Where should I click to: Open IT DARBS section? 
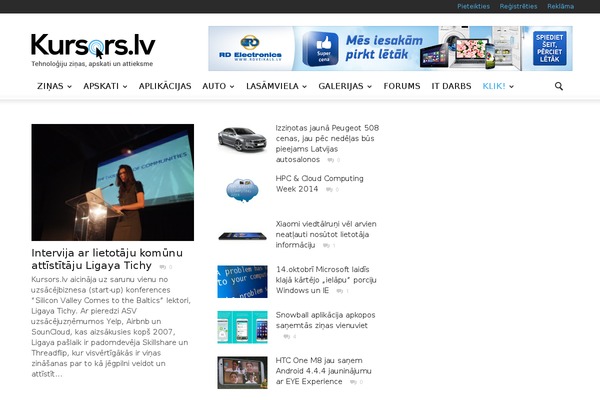click(451, 86)
